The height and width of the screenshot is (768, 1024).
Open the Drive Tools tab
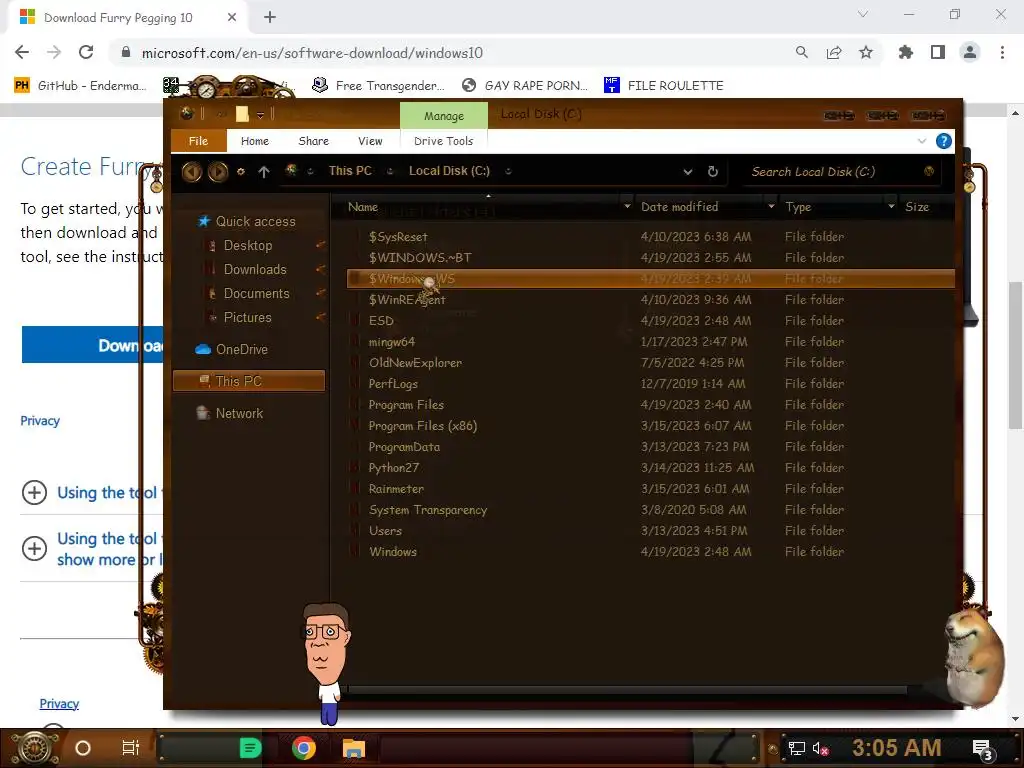443,141
